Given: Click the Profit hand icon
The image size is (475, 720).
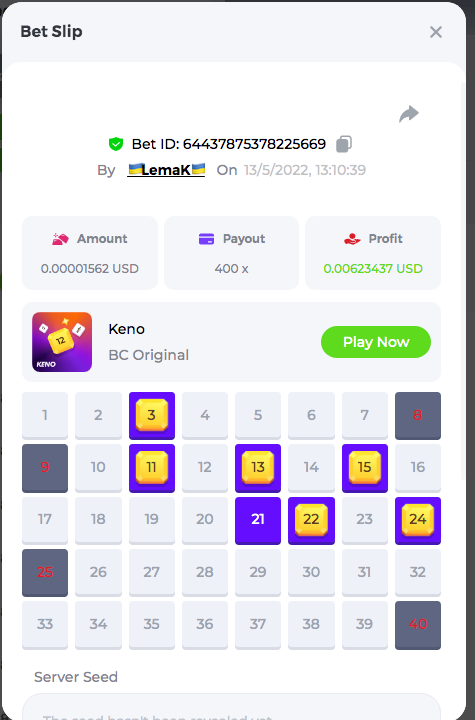Looking at the screenshot, I should (x=352, y=239).
